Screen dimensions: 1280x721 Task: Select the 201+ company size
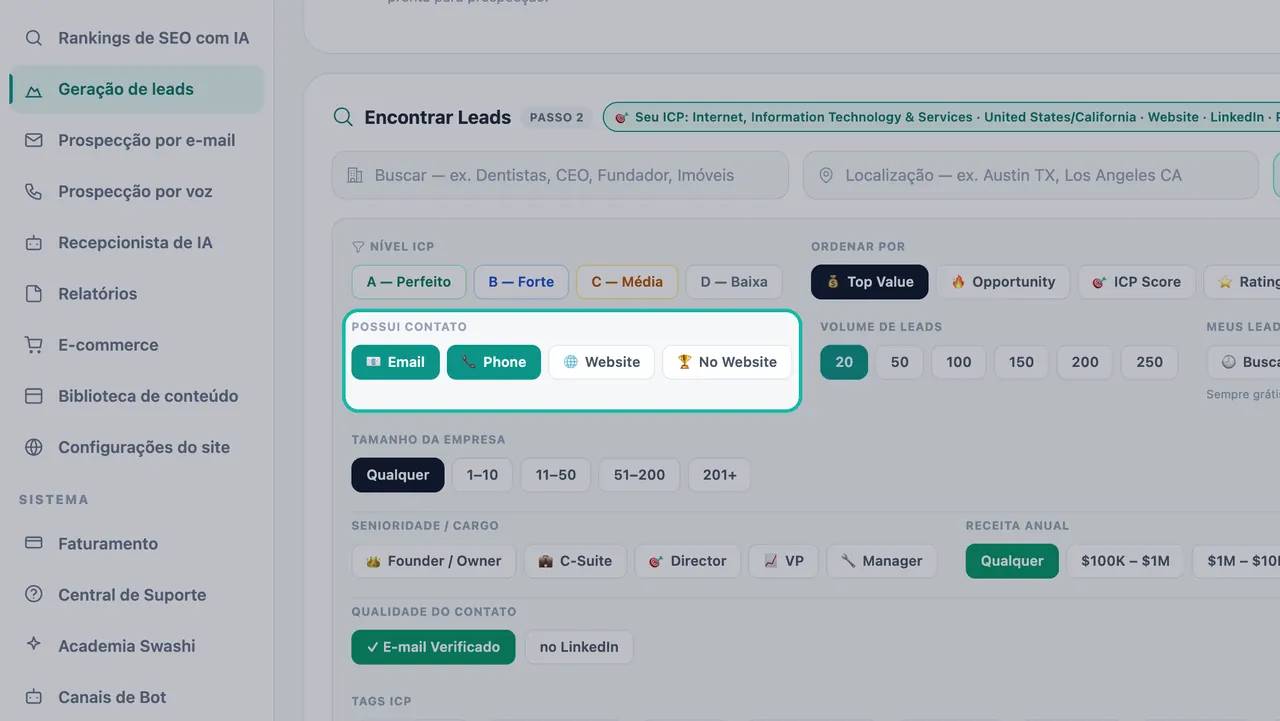(x=719, y=475)
